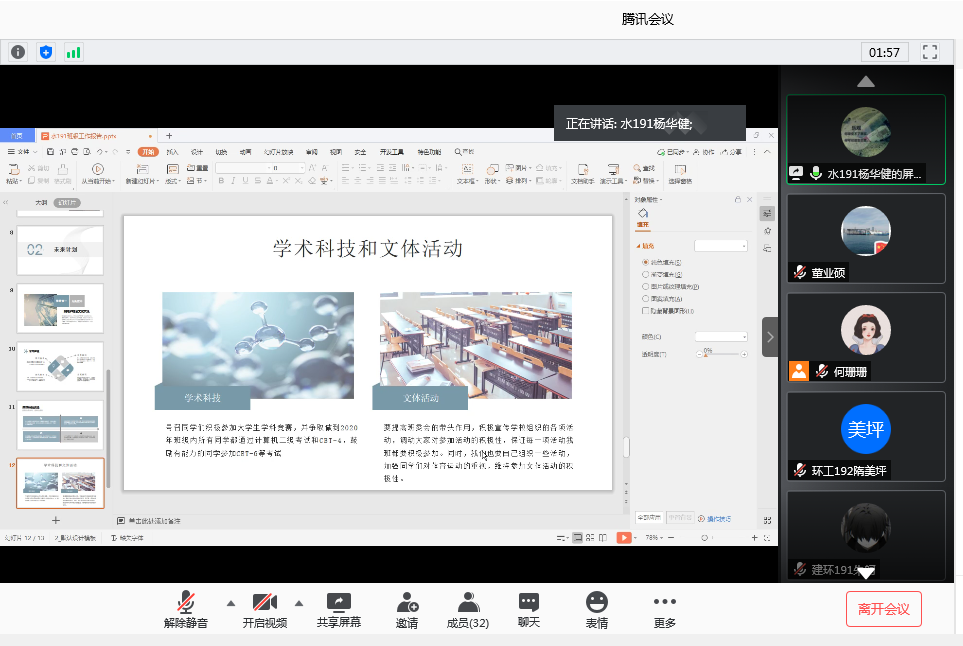This screenshot has height=646, width=963.
Task: Click the 离开会议 leave button
Action: (883, 609)
